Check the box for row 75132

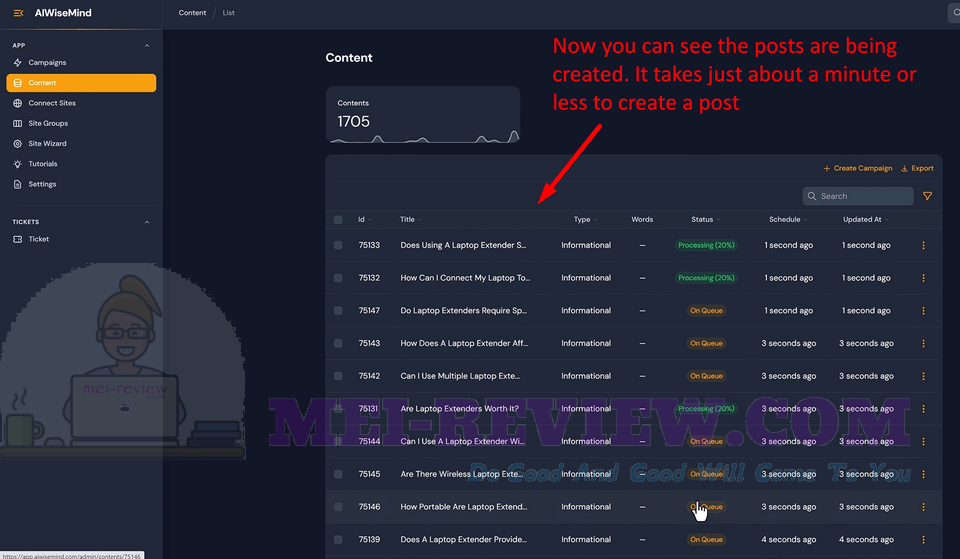tap(338, 278)
